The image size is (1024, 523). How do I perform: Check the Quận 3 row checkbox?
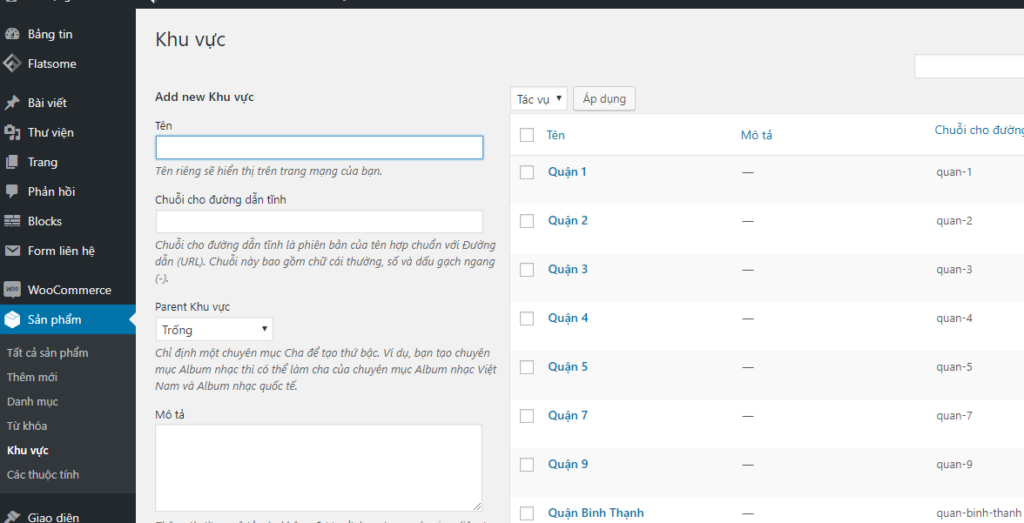[x=526, y=270]
